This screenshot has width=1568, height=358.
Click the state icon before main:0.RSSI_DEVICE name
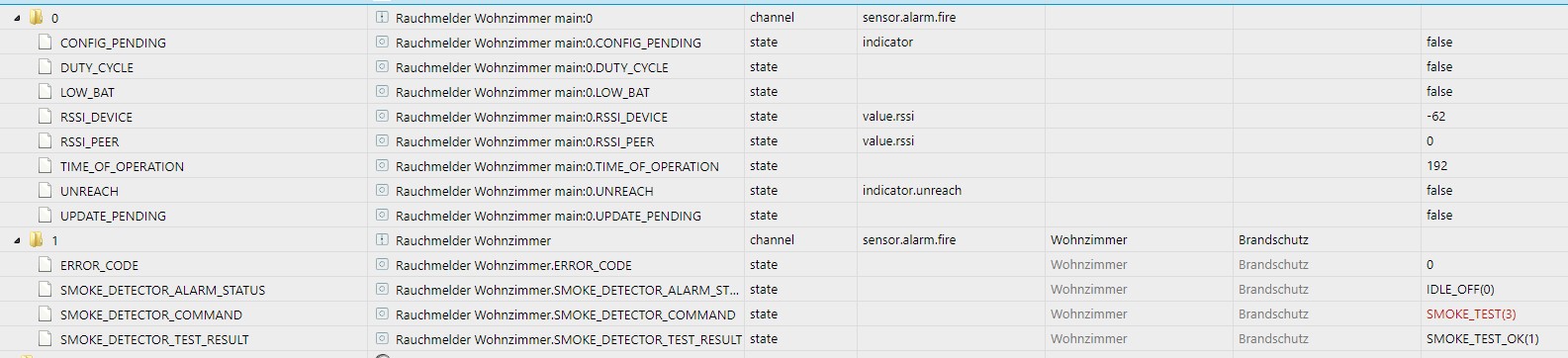point(382,117)
